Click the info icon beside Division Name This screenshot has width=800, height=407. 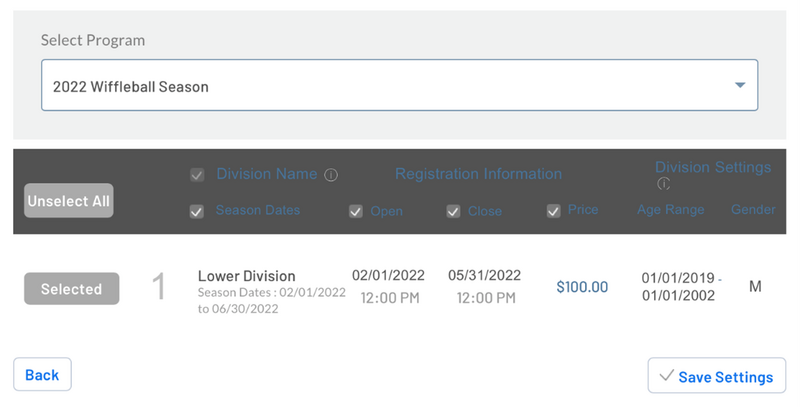331,175
